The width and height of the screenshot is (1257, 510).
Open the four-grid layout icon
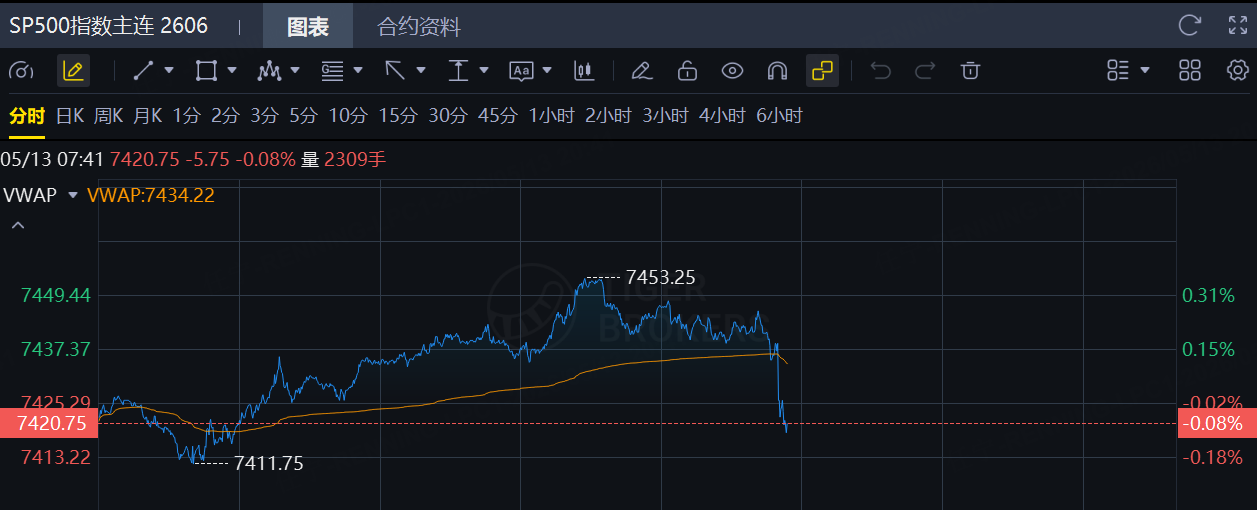coord(1190,70)
